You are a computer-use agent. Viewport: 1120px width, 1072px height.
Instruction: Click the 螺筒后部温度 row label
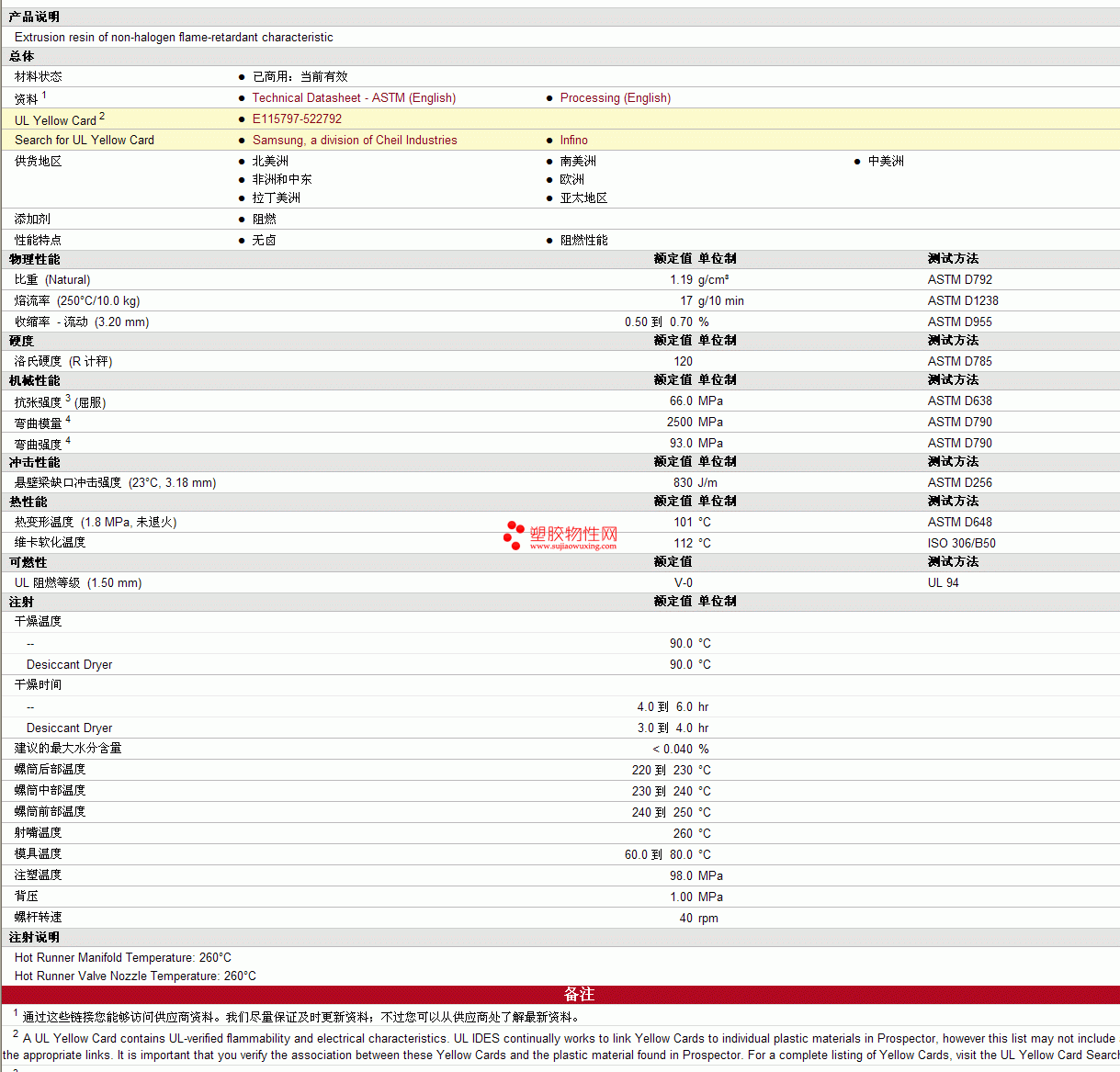[x=51, y=770]
